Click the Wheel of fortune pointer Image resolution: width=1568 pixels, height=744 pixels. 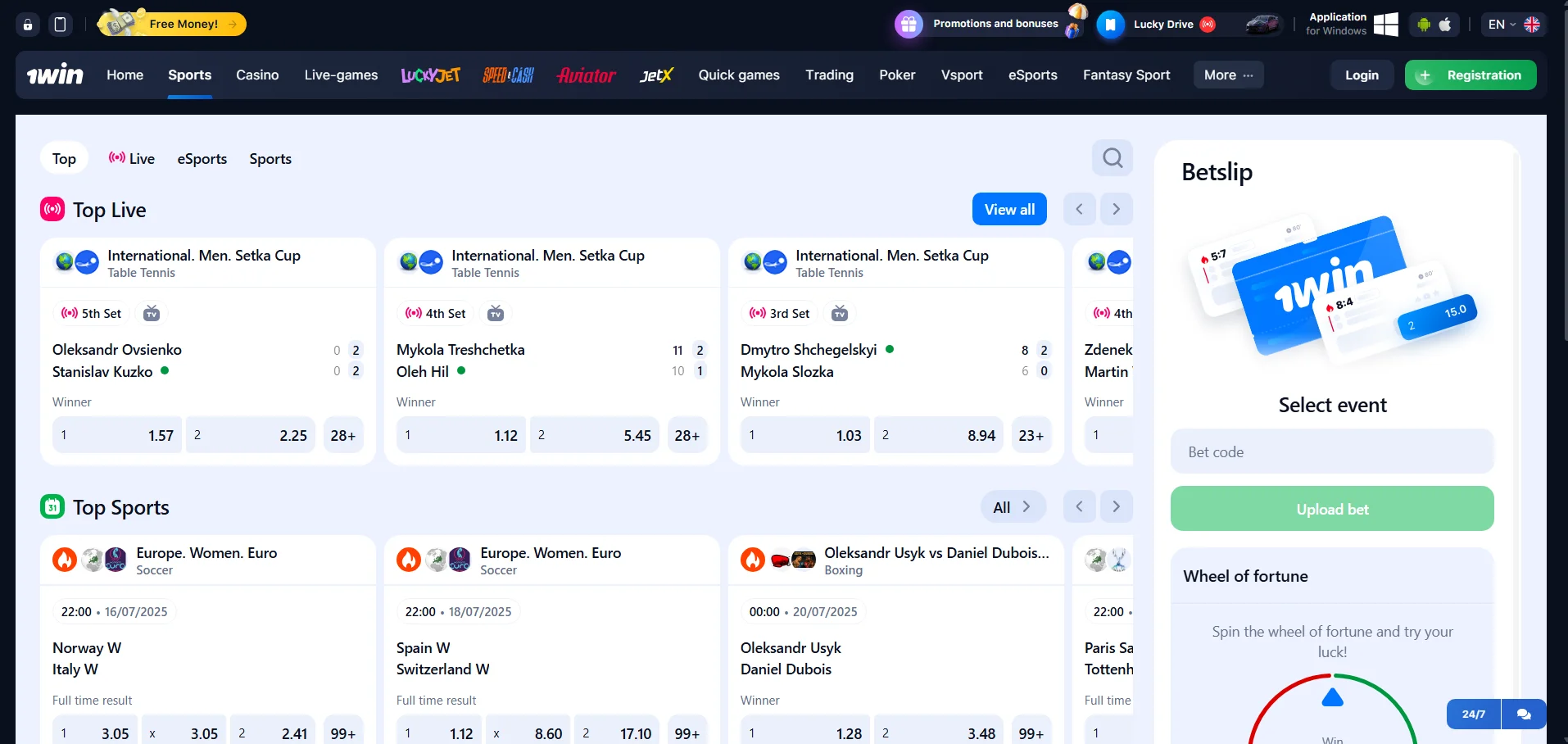pyautogui.click(x=1333, y=697)
